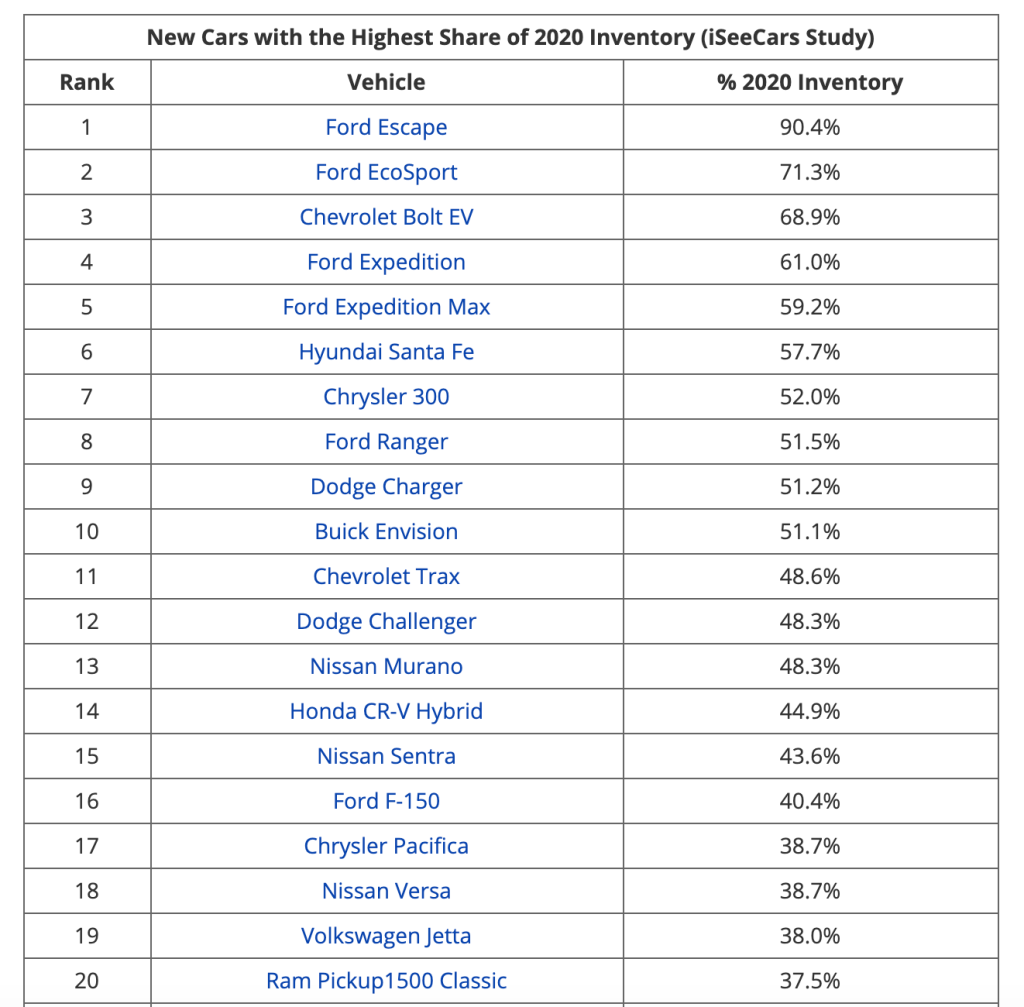Click the Nissan Versa link
The height and width of the screenshot is (1007, 1024).
point(386,892)
